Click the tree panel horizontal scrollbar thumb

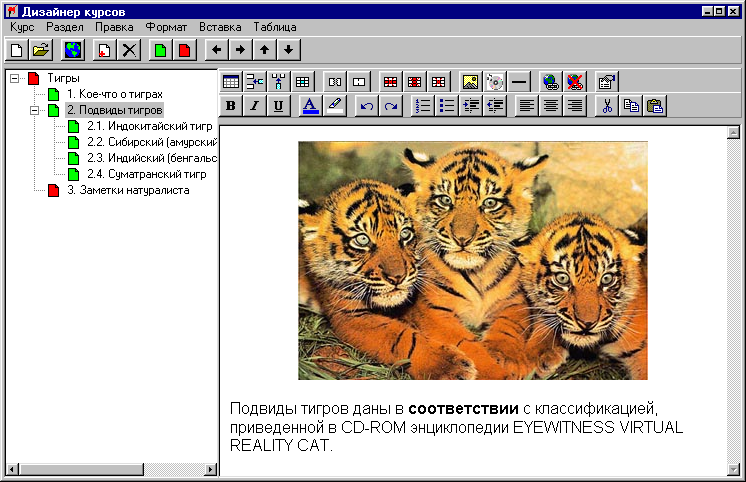coord(81,470)
